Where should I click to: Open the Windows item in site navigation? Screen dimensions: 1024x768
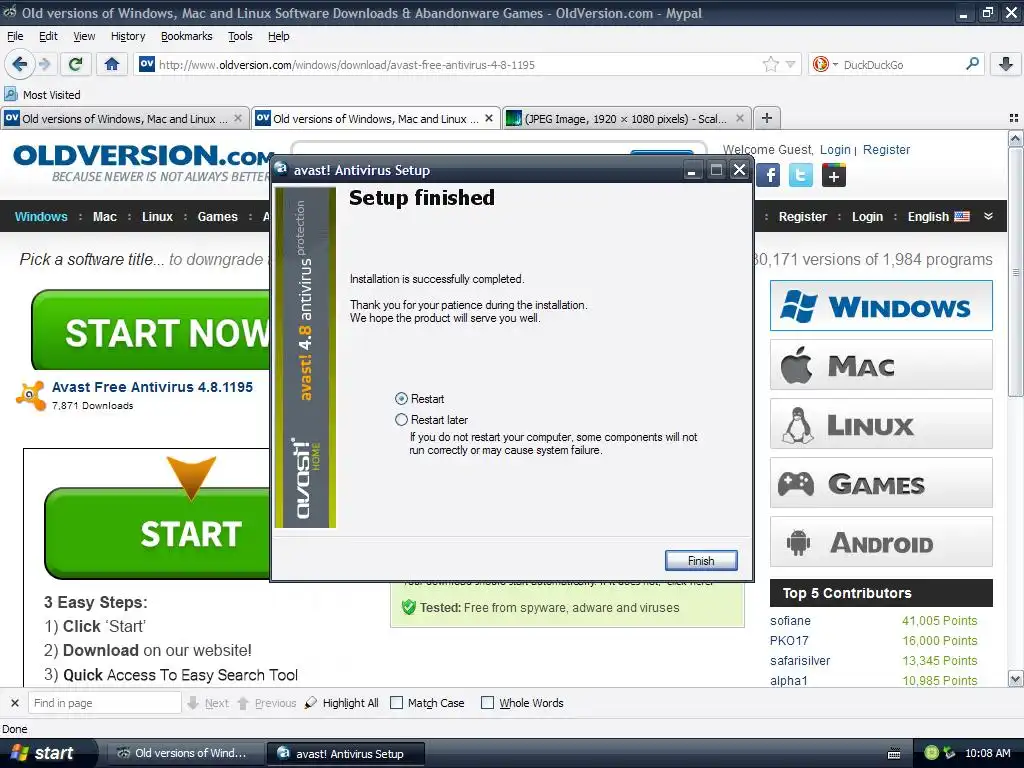point(41,216)
